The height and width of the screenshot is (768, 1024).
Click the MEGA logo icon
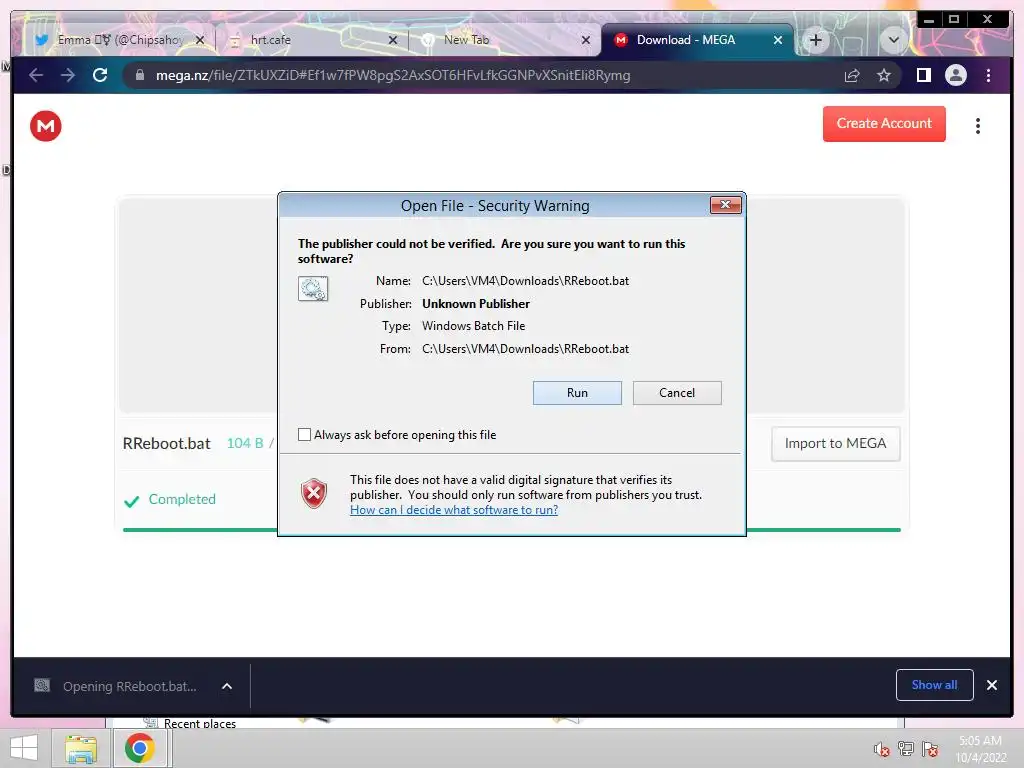point(46,125)
